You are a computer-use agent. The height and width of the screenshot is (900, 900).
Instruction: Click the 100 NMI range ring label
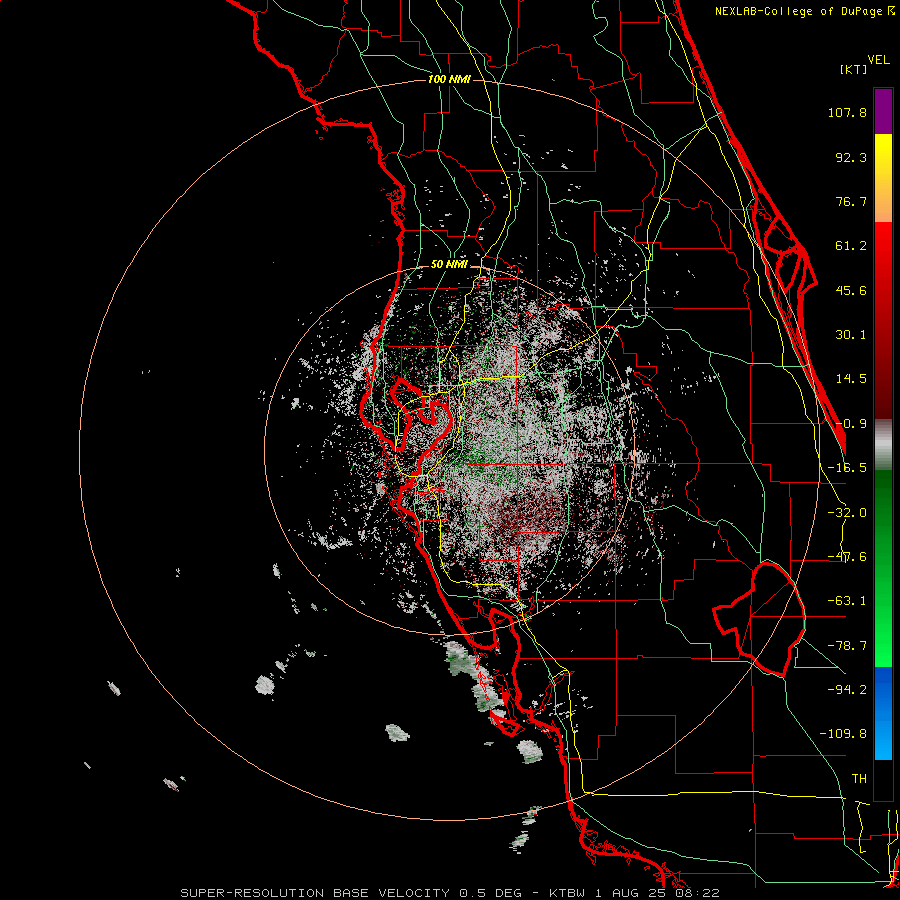pos(449,79)
